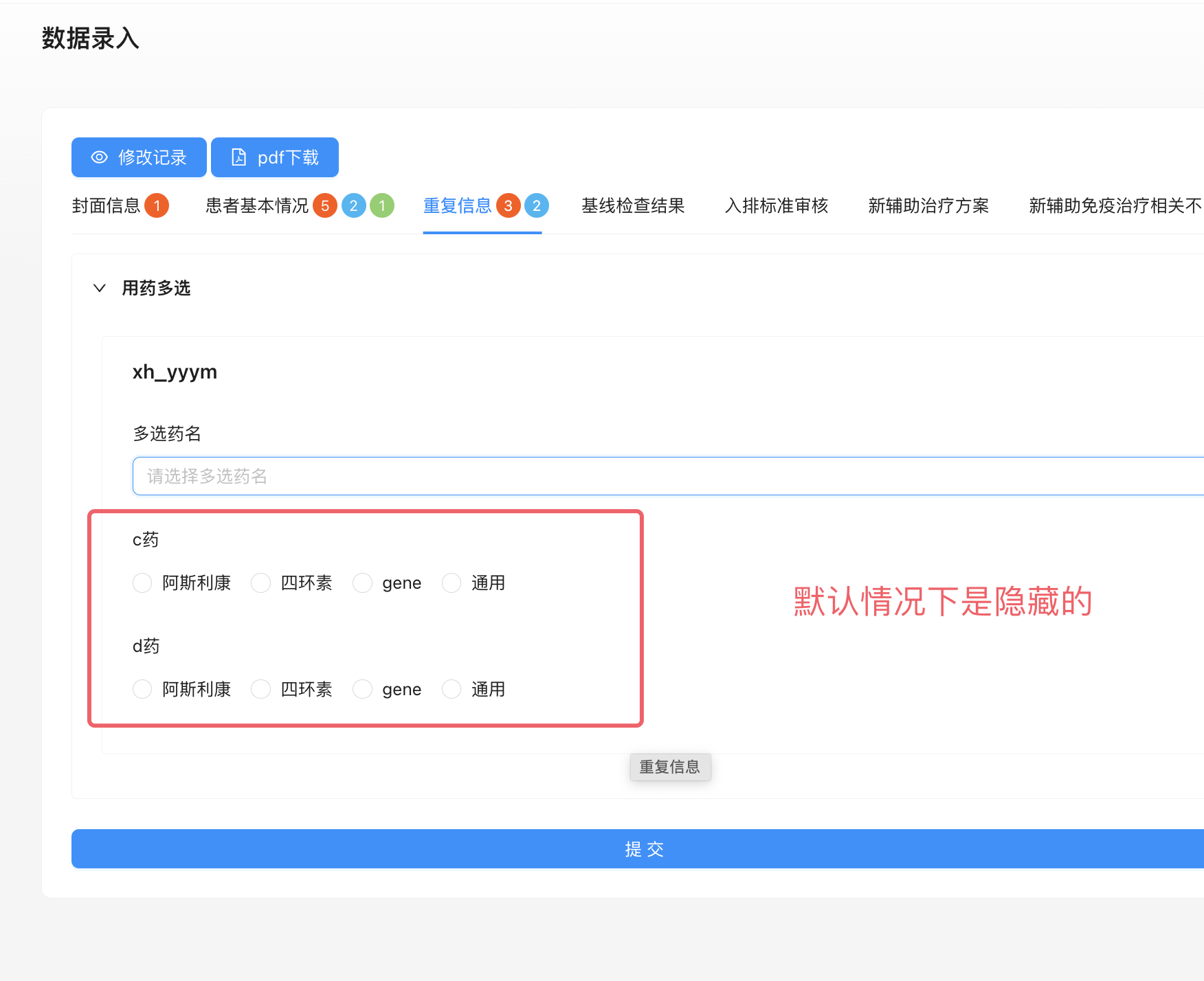1204x981 pixels.
Task: Select gene radio under c药
Action: (x=362, y=583)
